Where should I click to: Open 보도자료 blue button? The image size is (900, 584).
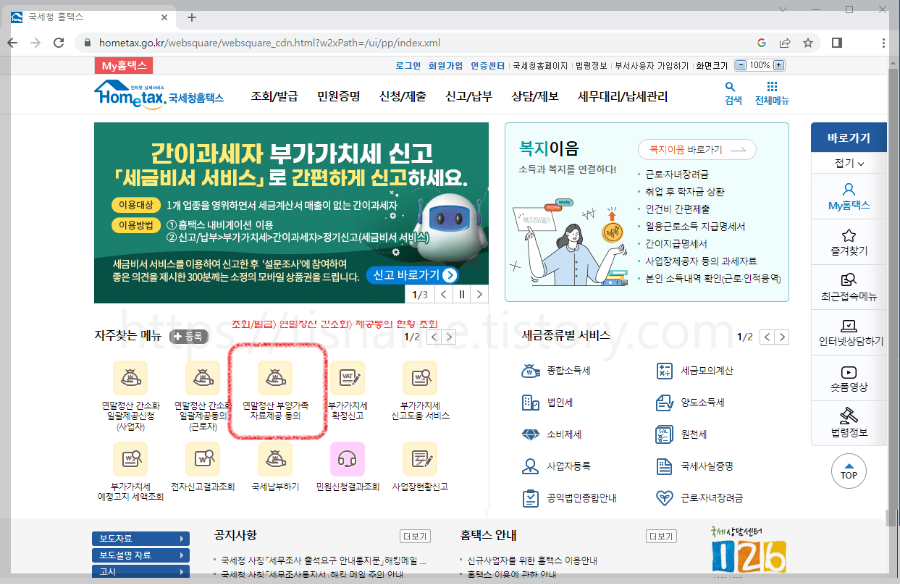point(141,538)
